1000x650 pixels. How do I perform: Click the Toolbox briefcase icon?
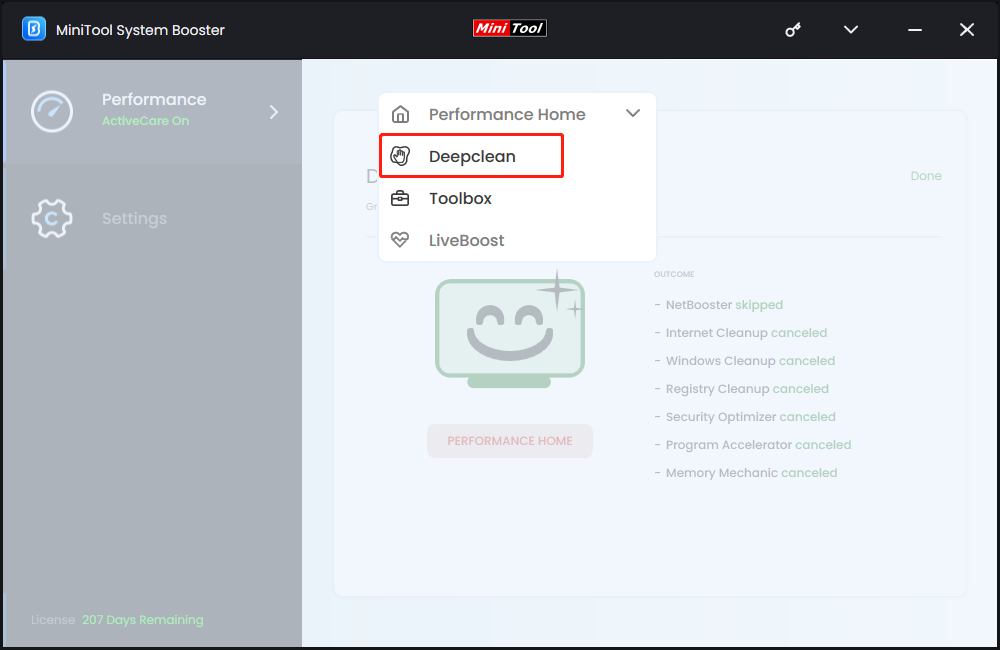point(400,198)
